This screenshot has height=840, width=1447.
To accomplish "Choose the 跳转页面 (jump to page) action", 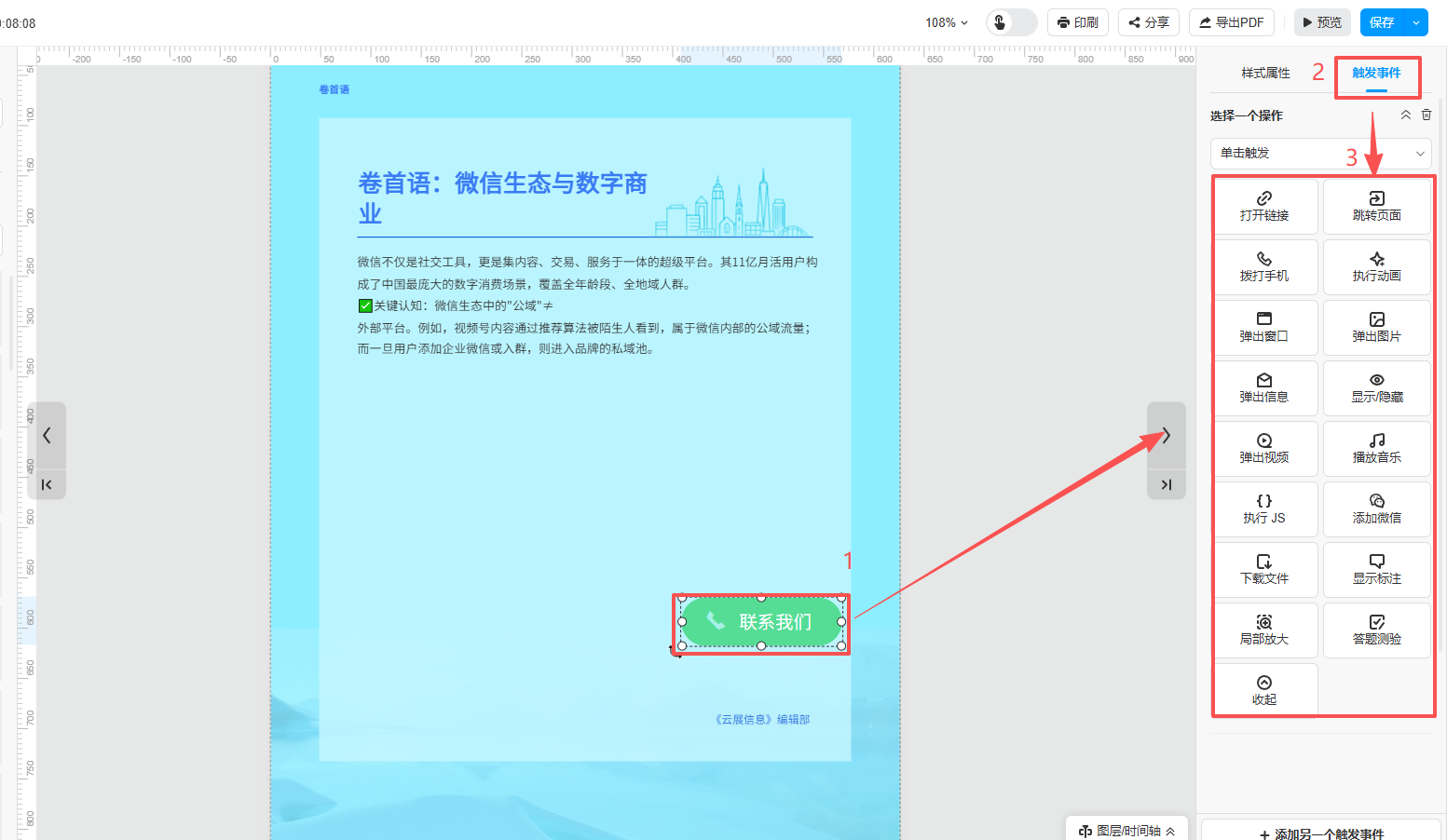I will tap(1376, 206).
